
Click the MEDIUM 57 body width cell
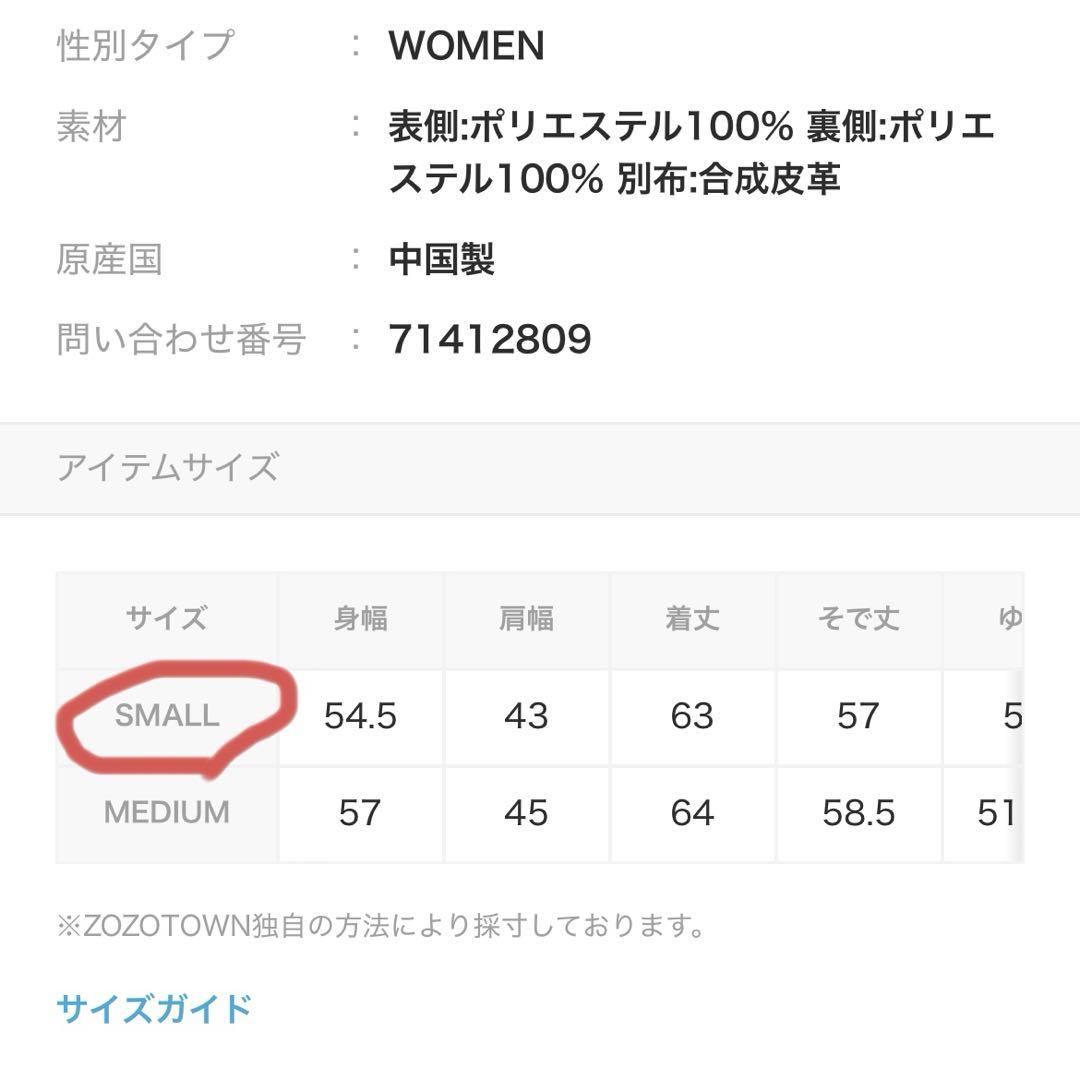[x=361, y=813]
